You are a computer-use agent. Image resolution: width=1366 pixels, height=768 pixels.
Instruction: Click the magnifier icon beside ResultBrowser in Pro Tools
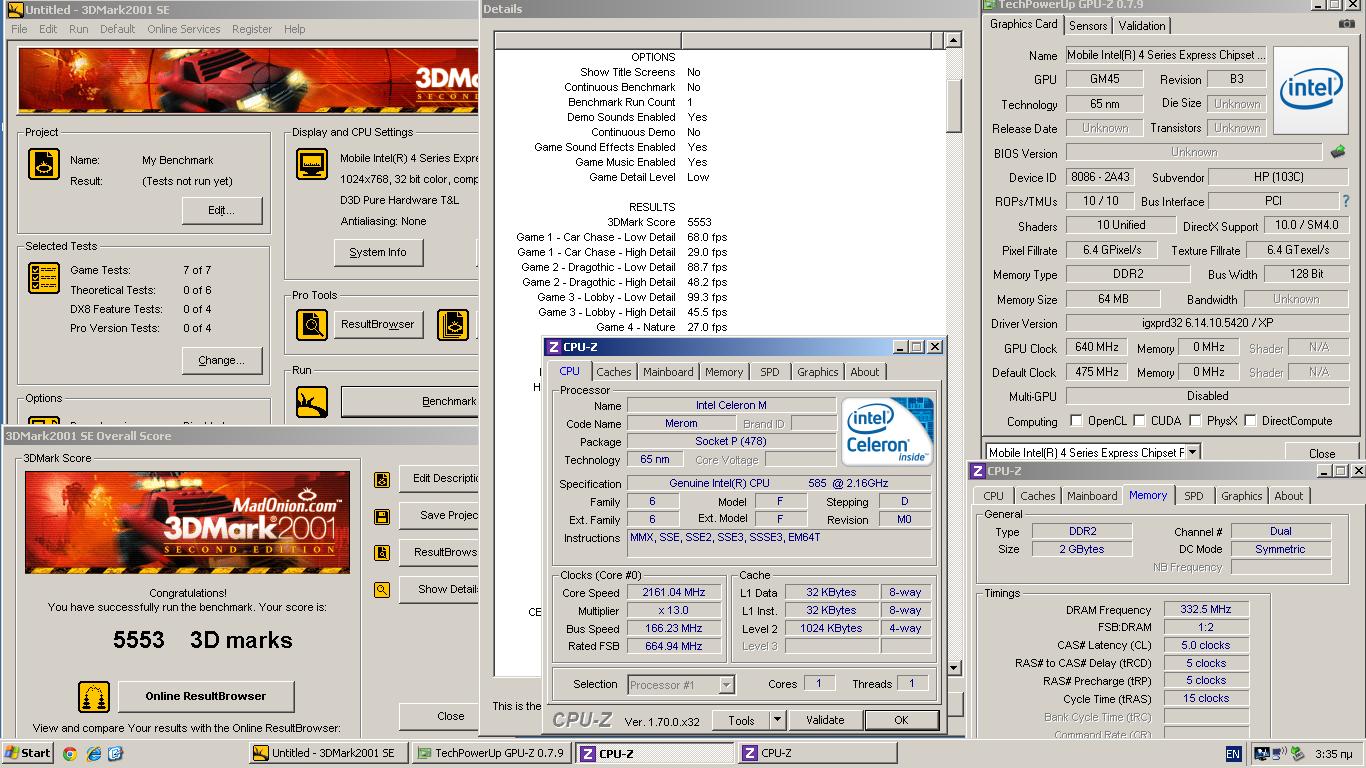point(312,325)
